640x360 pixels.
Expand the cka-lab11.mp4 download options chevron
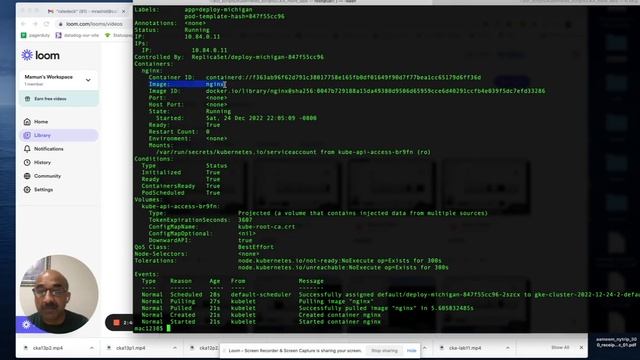coord(508,348)
